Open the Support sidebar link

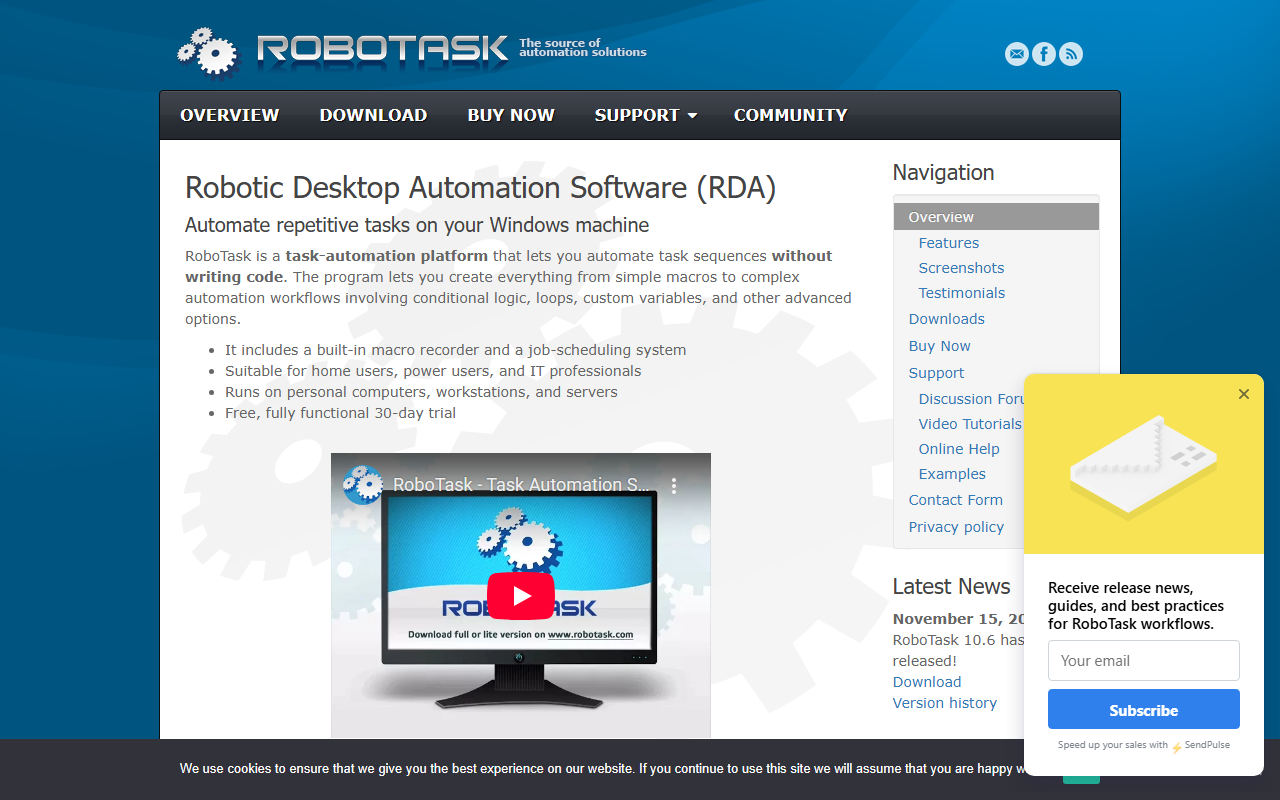click(937, 373)
